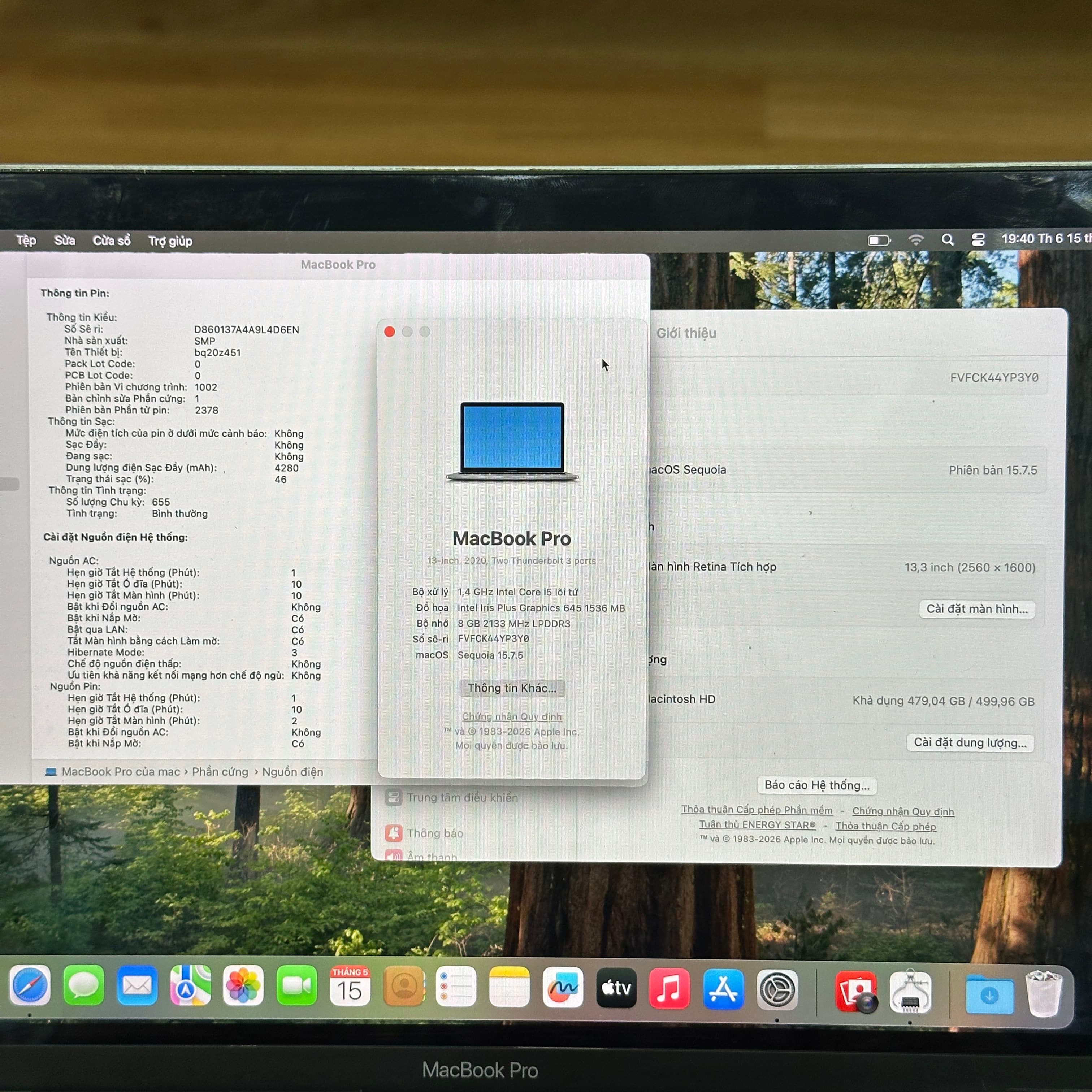Screen dimensions: 1092x1092
Task: Close the About MacBook Pro window
Action: (x=389, y=331)
